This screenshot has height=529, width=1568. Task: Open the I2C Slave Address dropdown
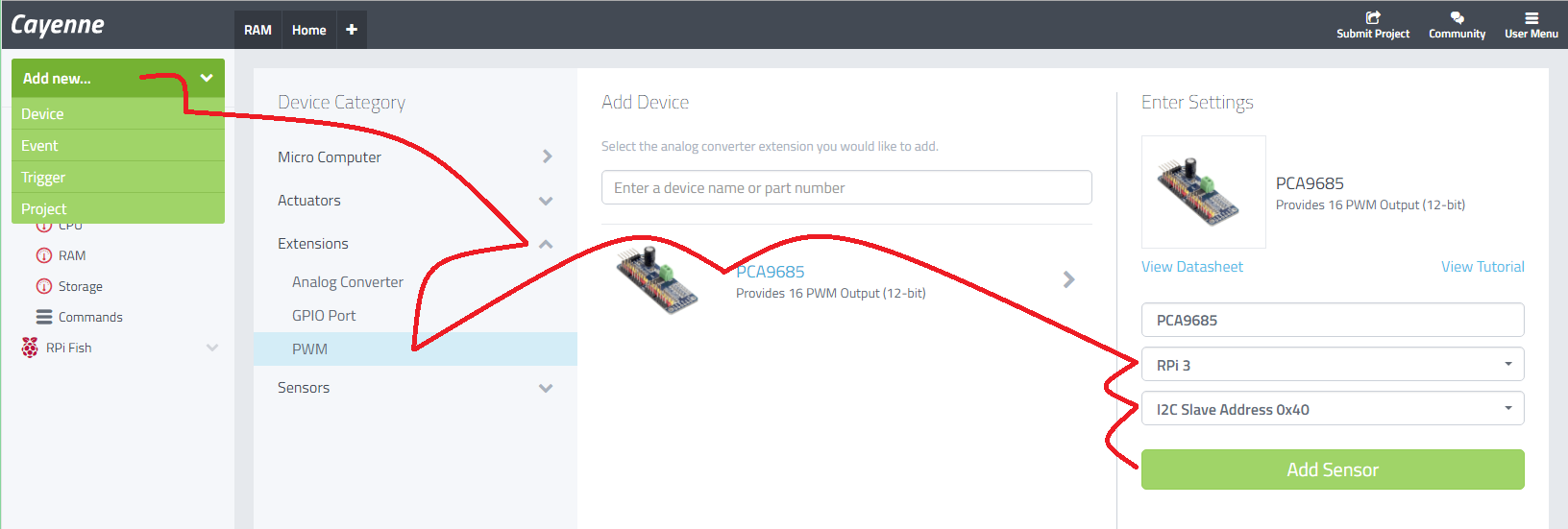pos(1333,408)
